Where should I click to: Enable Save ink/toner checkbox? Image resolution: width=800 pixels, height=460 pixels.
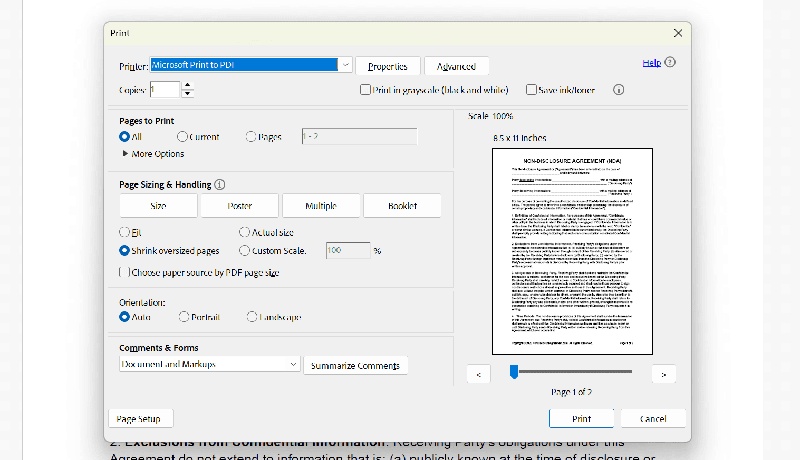531,90
